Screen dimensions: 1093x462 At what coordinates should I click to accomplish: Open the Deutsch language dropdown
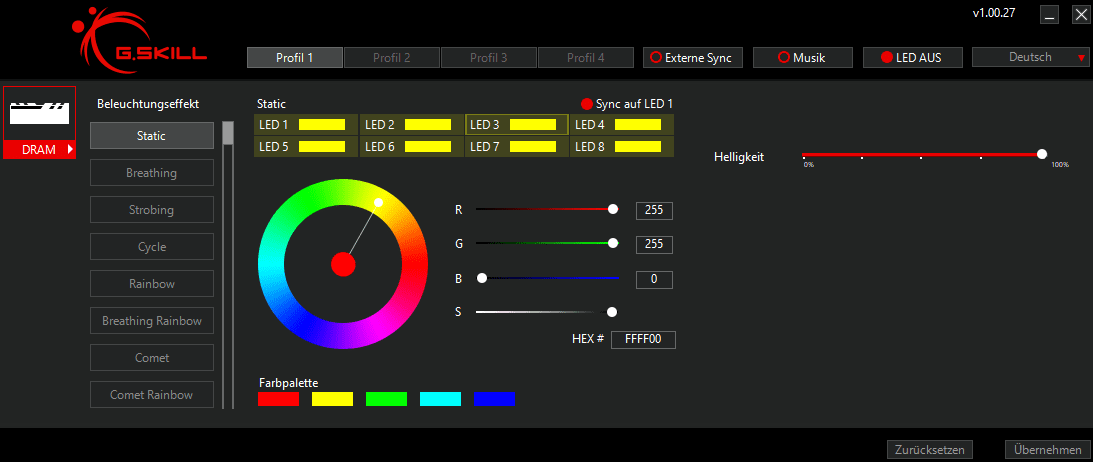tap(1030, 57)
